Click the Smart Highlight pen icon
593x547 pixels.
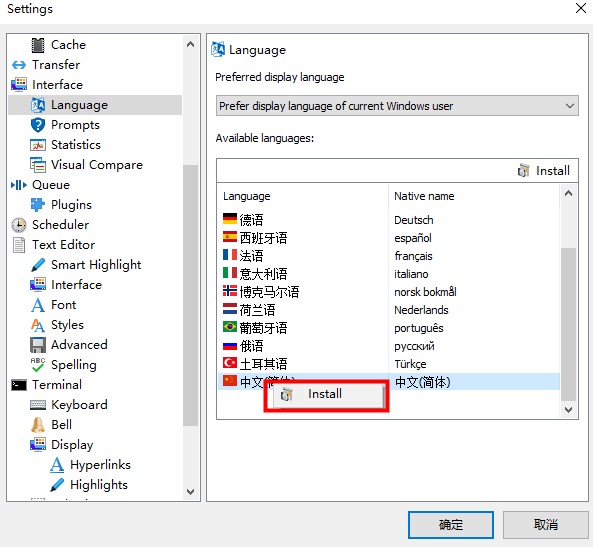tap(38, 265)
